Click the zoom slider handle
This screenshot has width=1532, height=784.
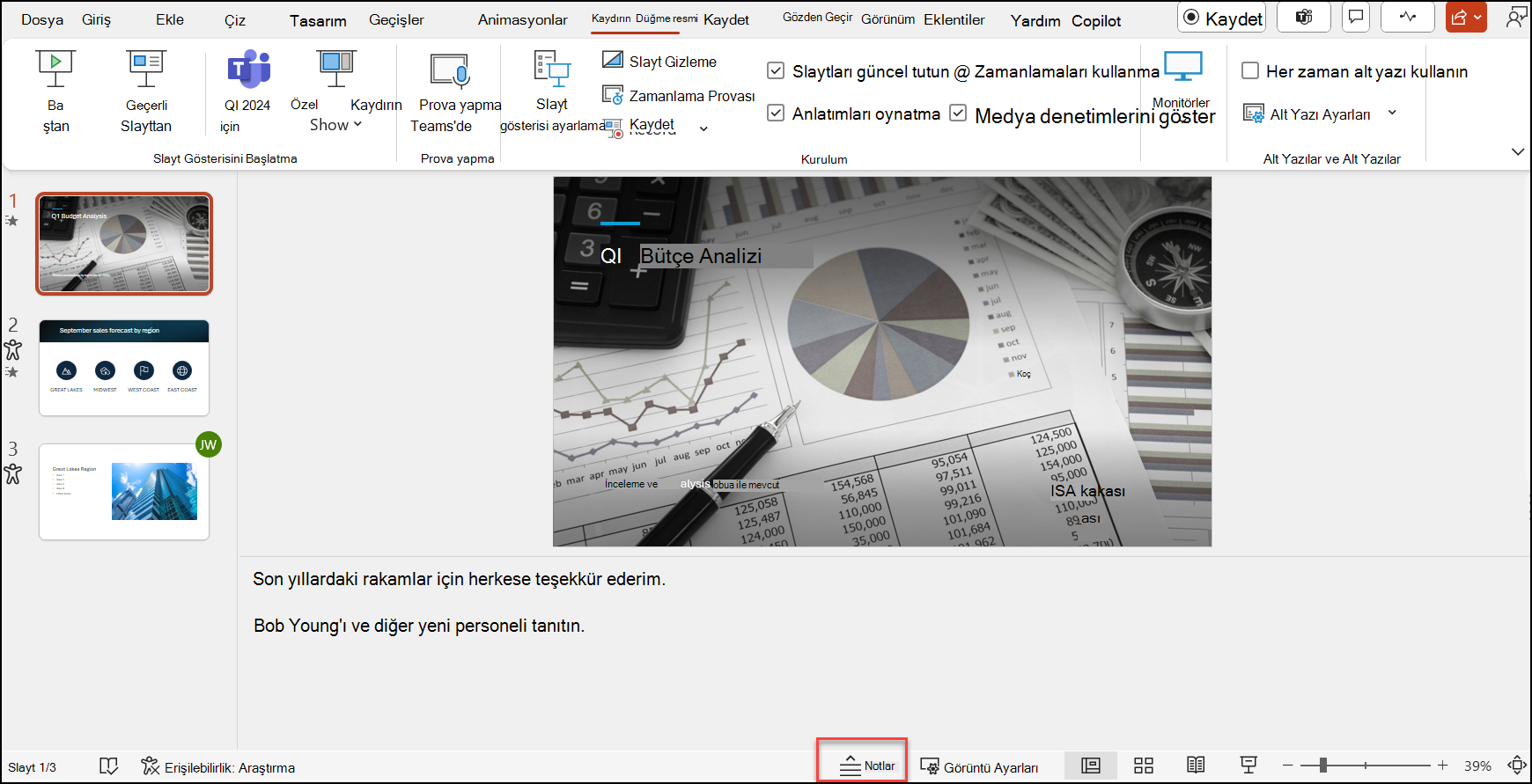coord(1323,766)
